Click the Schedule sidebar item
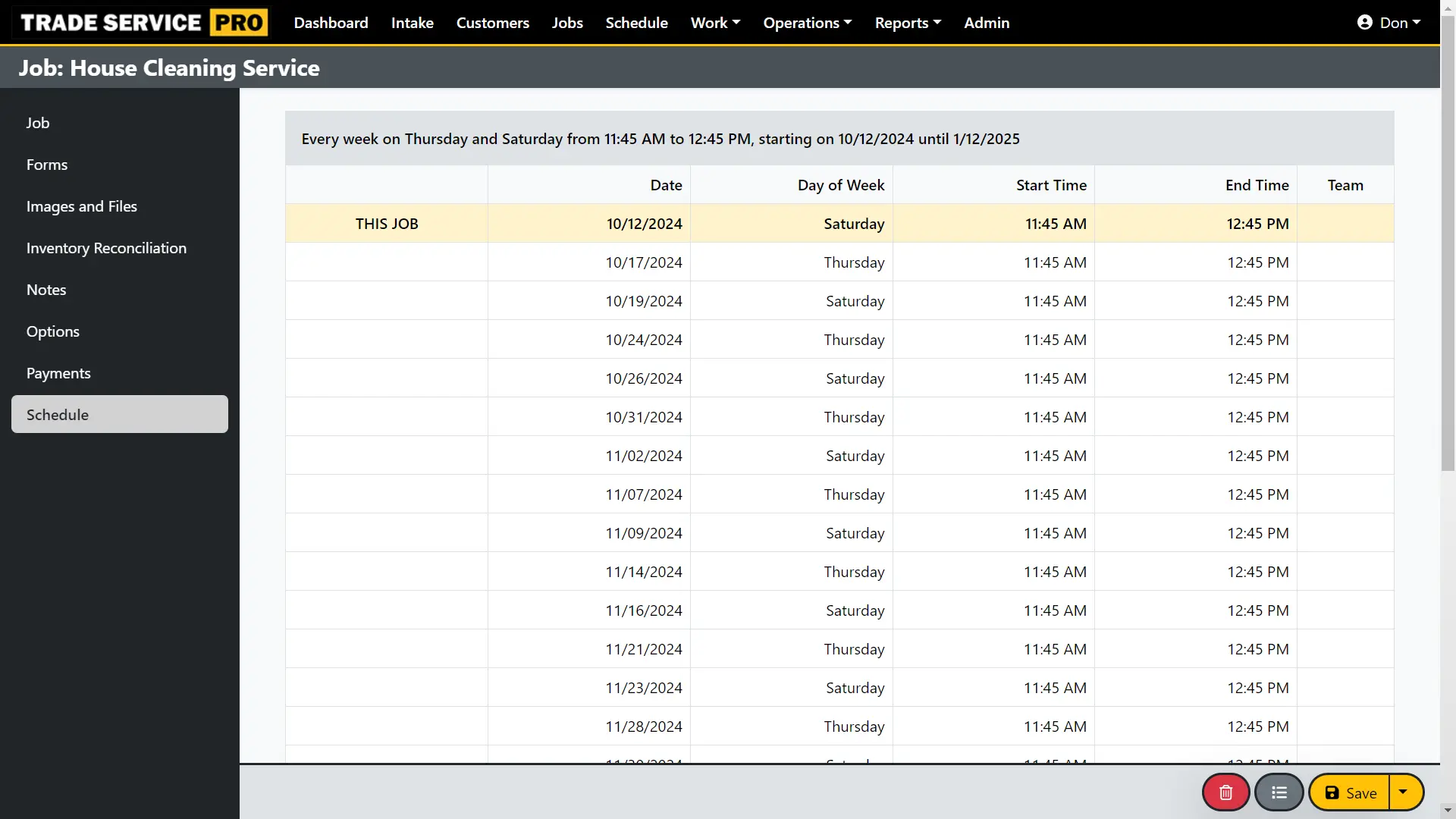This screenshot has height=819, width=1456. [119, 414]
